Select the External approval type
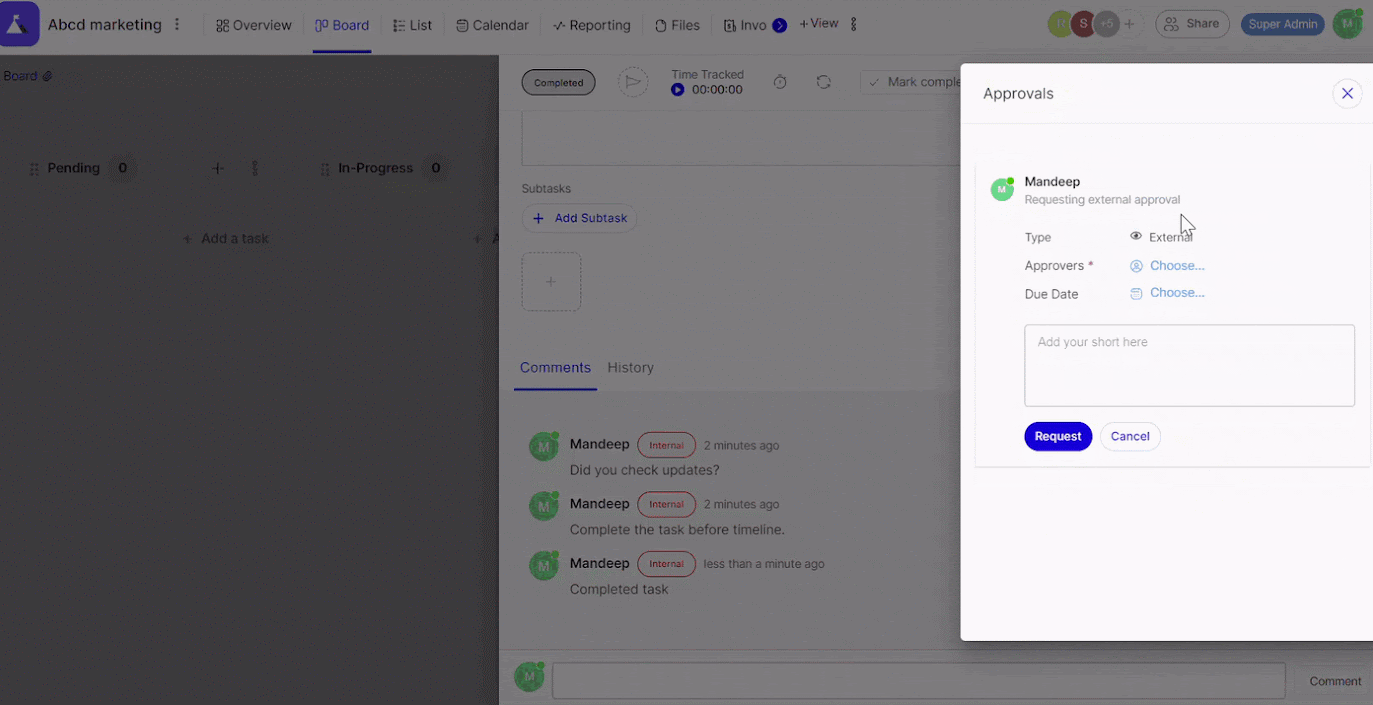Image resolution: width=1373 pixels, height=705 pixels. click(1169, 236)
